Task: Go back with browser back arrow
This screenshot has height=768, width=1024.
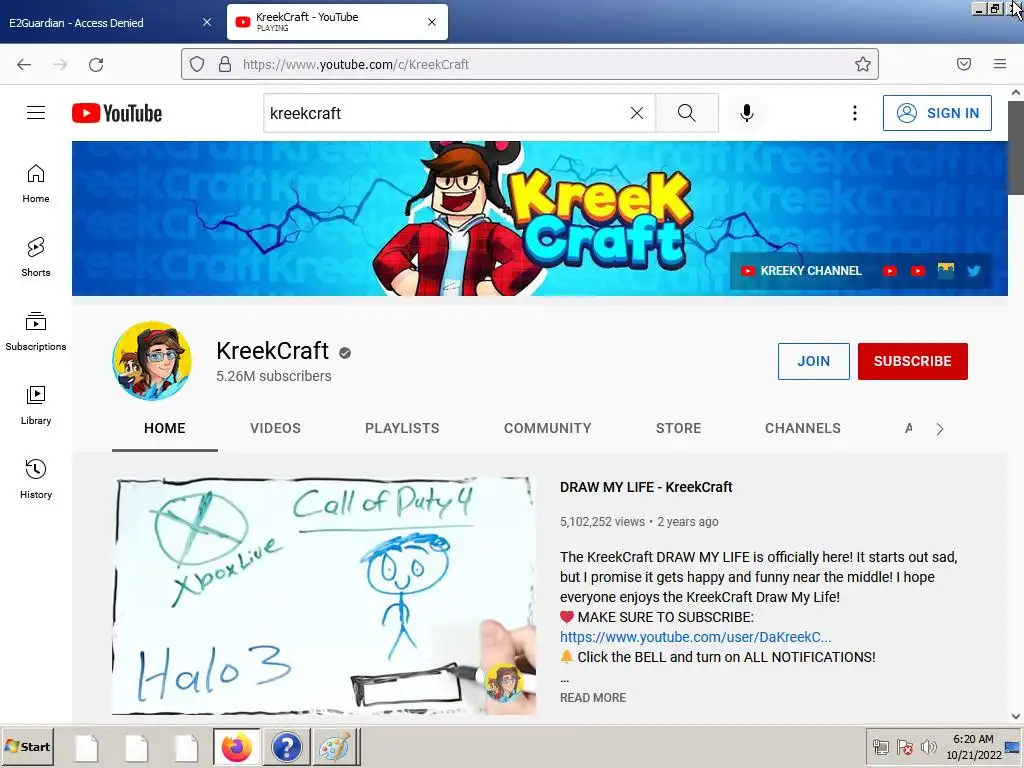Action: [x=24, y=64]
